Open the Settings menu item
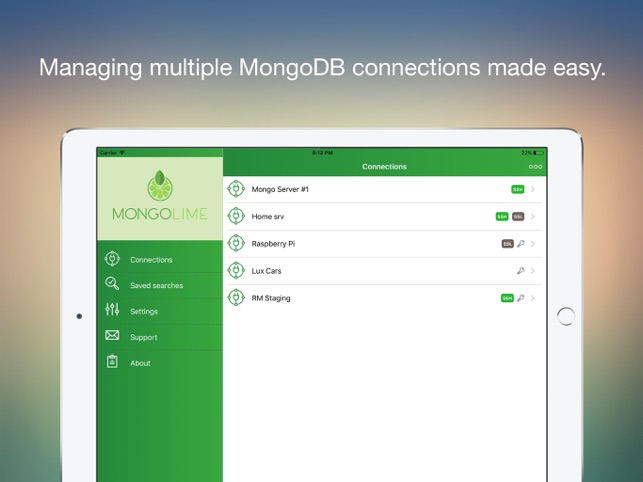This screenshot has height=482, width=643. tap(160, 311)
